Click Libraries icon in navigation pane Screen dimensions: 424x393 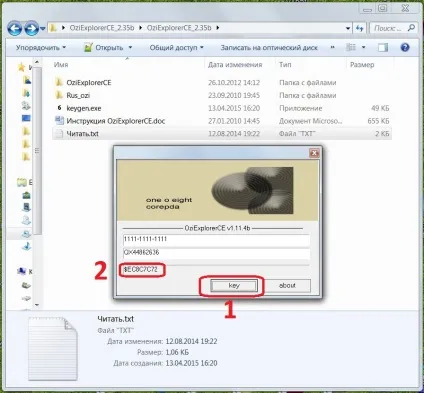[x=22, y=182]
